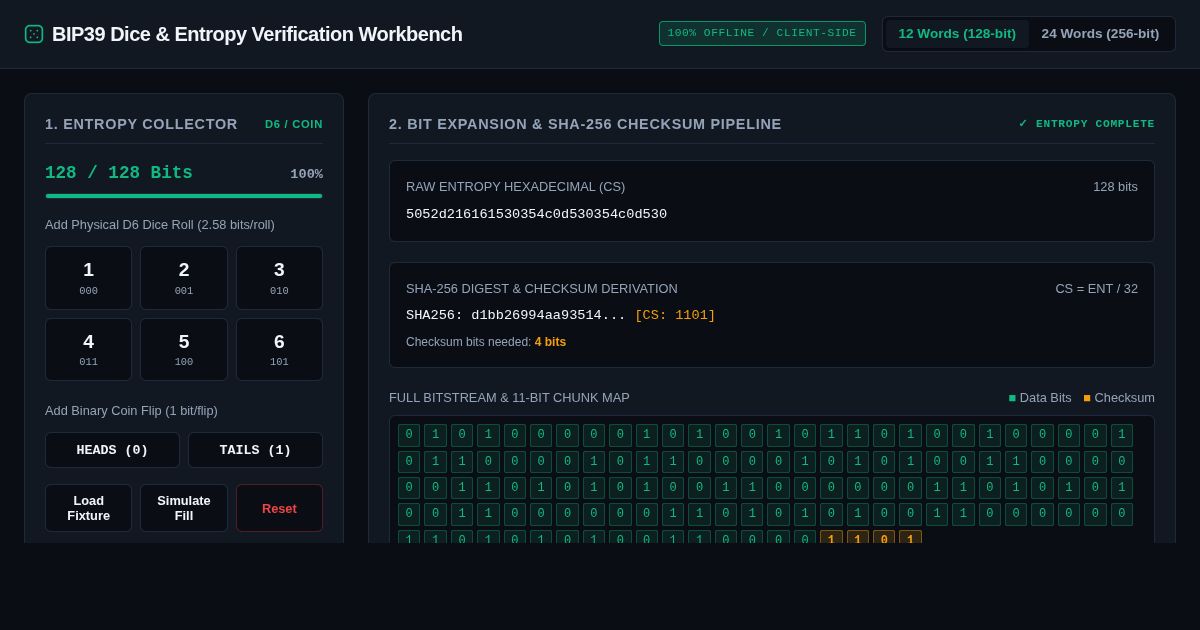This screenshot has height=630, width=1200.
Task: Click the 100% OFFLINE / CLIENT-SIDE badge
Action: coord(762,33)
